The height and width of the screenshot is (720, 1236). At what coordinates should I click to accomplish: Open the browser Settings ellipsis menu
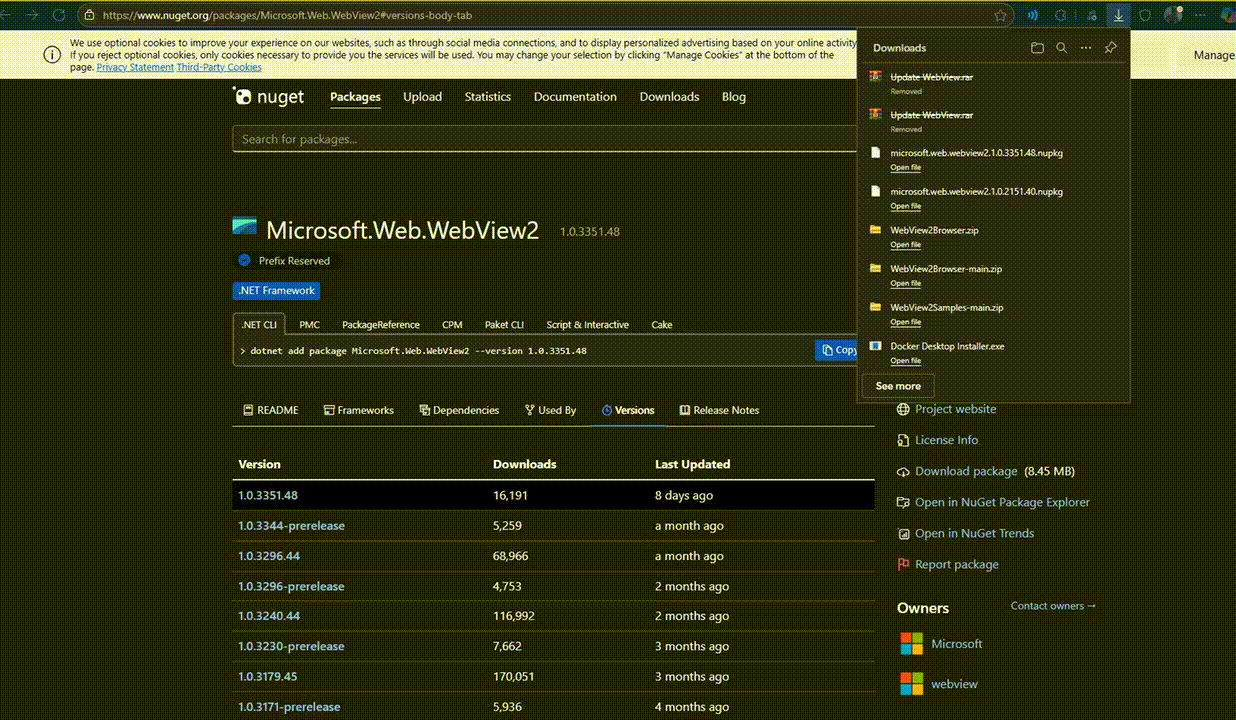tap(1200, 15)
